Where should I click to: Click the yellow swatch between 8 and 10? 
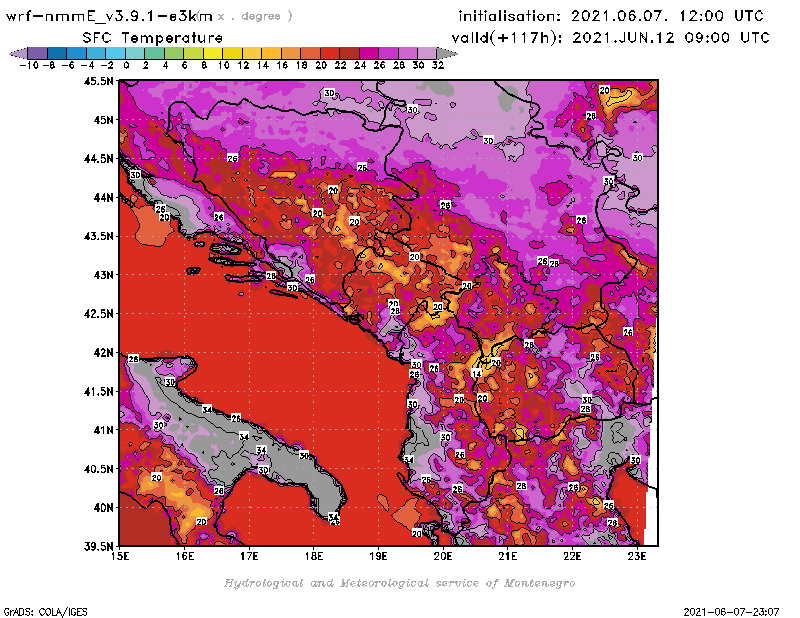(213, 52)
